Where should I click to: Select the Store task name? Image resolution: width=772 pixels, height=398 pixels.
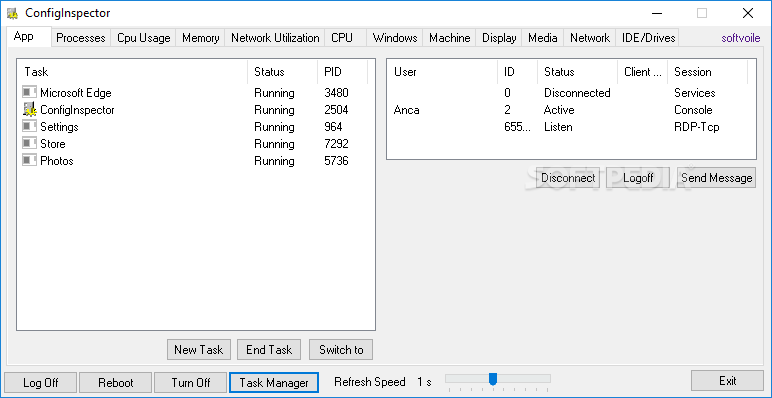tap(53, 144)
